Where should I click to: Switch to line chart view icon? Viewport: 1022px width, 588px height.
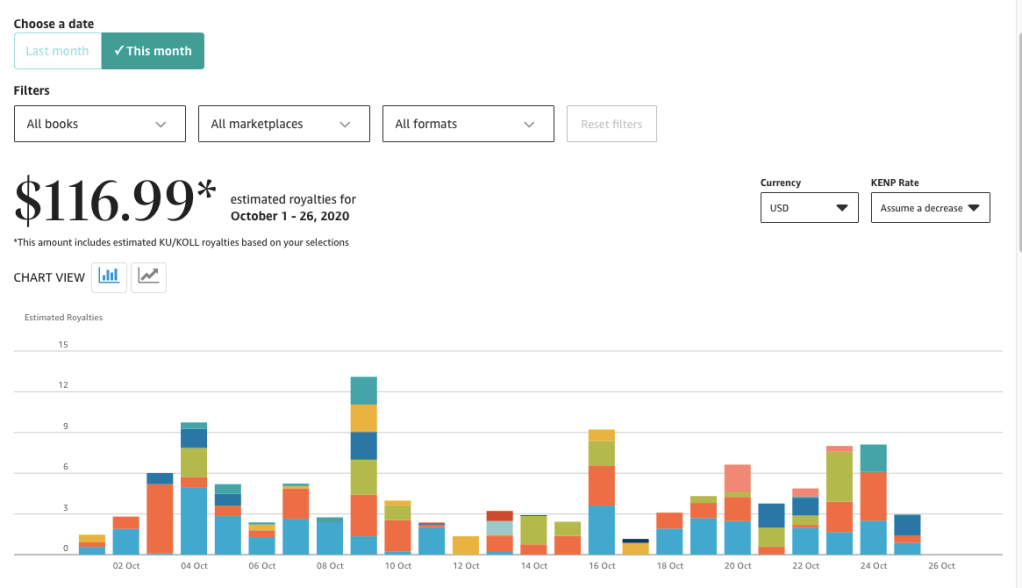(x=149, y=277)
